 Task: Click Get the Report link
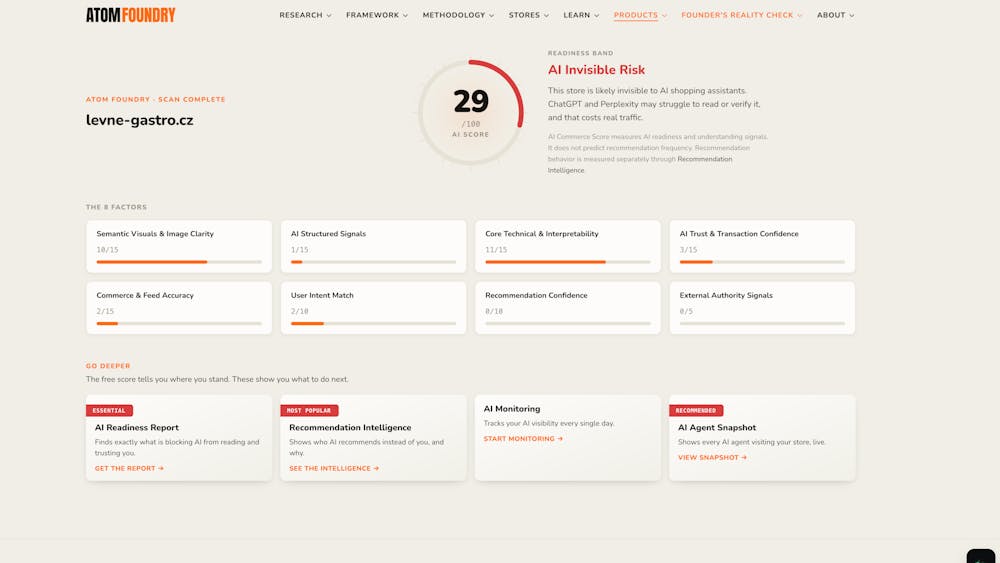coord(129,469)
